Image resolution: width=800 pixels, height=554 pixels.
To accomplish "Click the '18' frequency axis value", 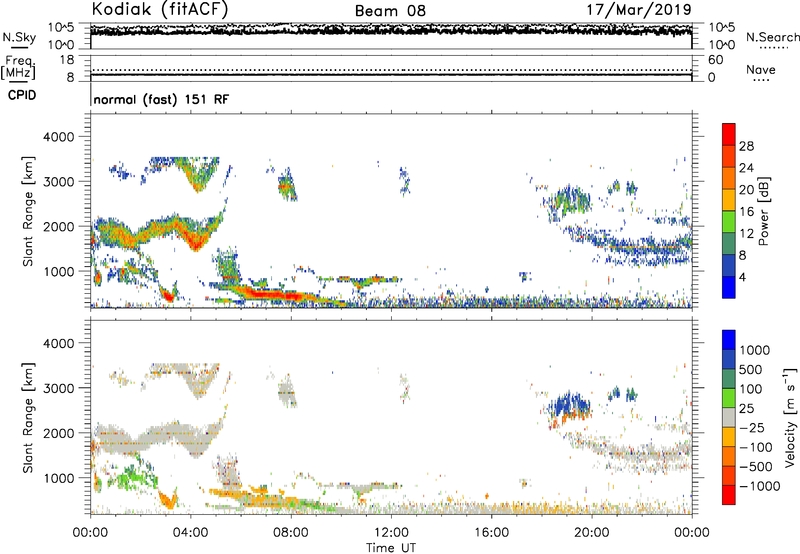I will (x=67, y=60).
